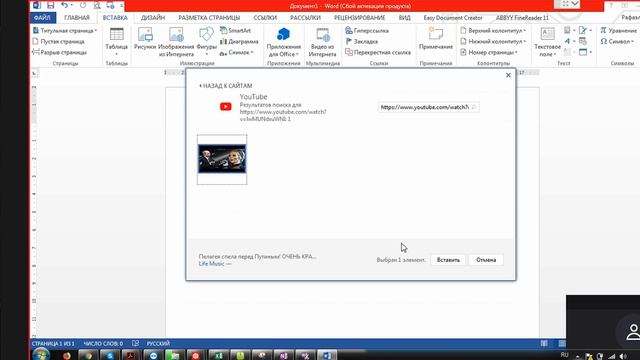Insert a Разрыв страницы

[60, 52]
